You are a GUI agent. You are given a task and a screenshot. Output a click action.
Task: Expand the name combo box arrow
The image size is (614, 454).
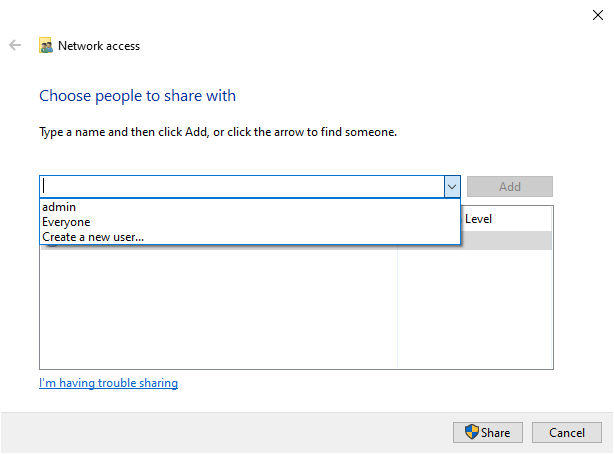click(x=452, y=187)
